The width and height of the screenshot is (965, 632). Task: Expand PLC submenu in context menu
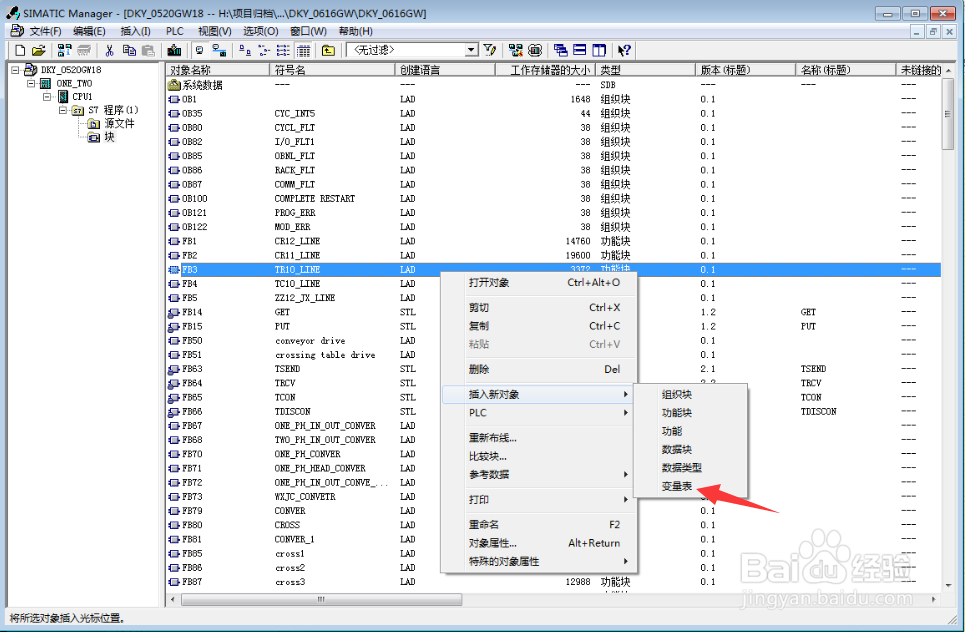pos(539,413)
